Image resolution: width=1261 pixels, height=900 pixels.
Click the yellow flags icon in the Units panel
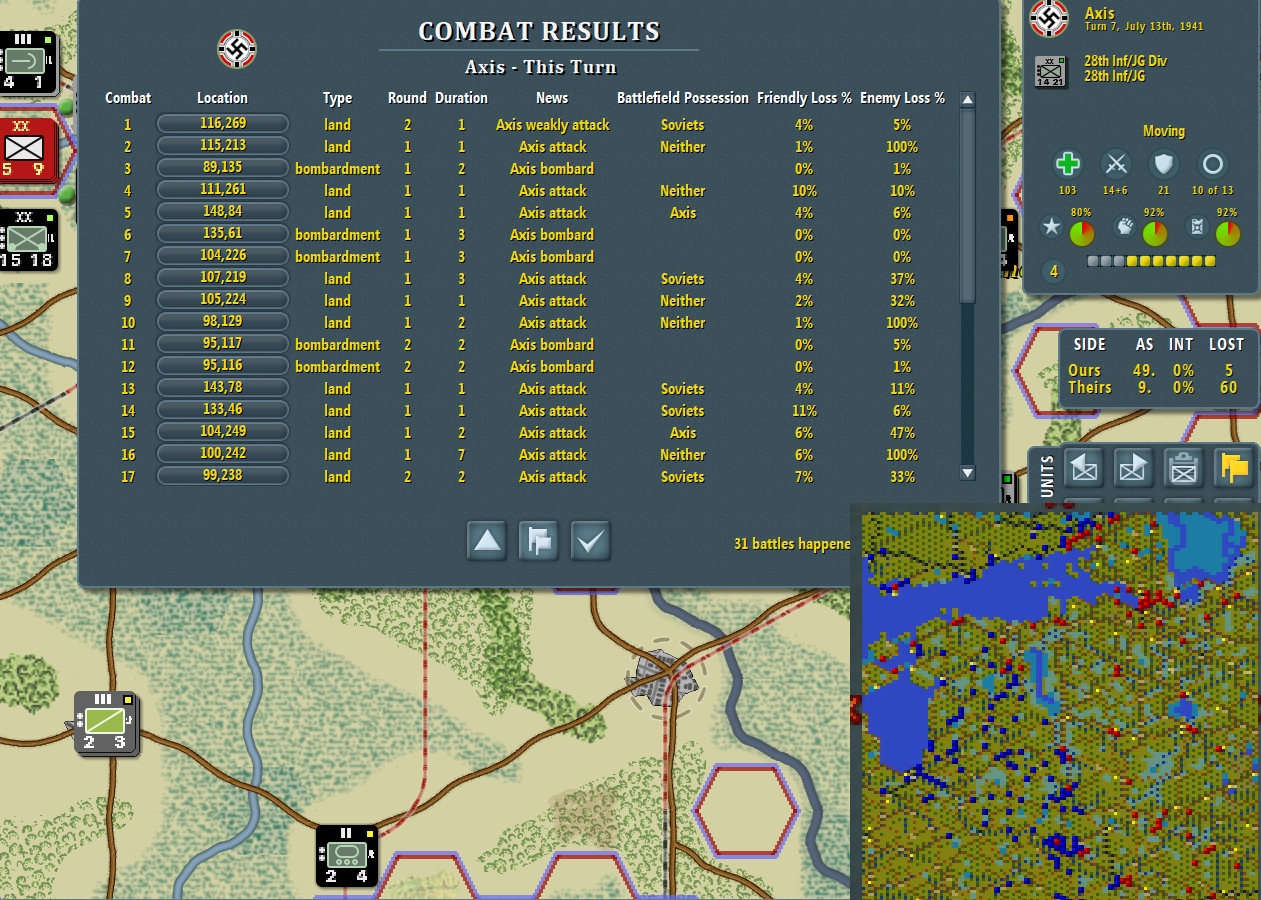(1234, 467)
